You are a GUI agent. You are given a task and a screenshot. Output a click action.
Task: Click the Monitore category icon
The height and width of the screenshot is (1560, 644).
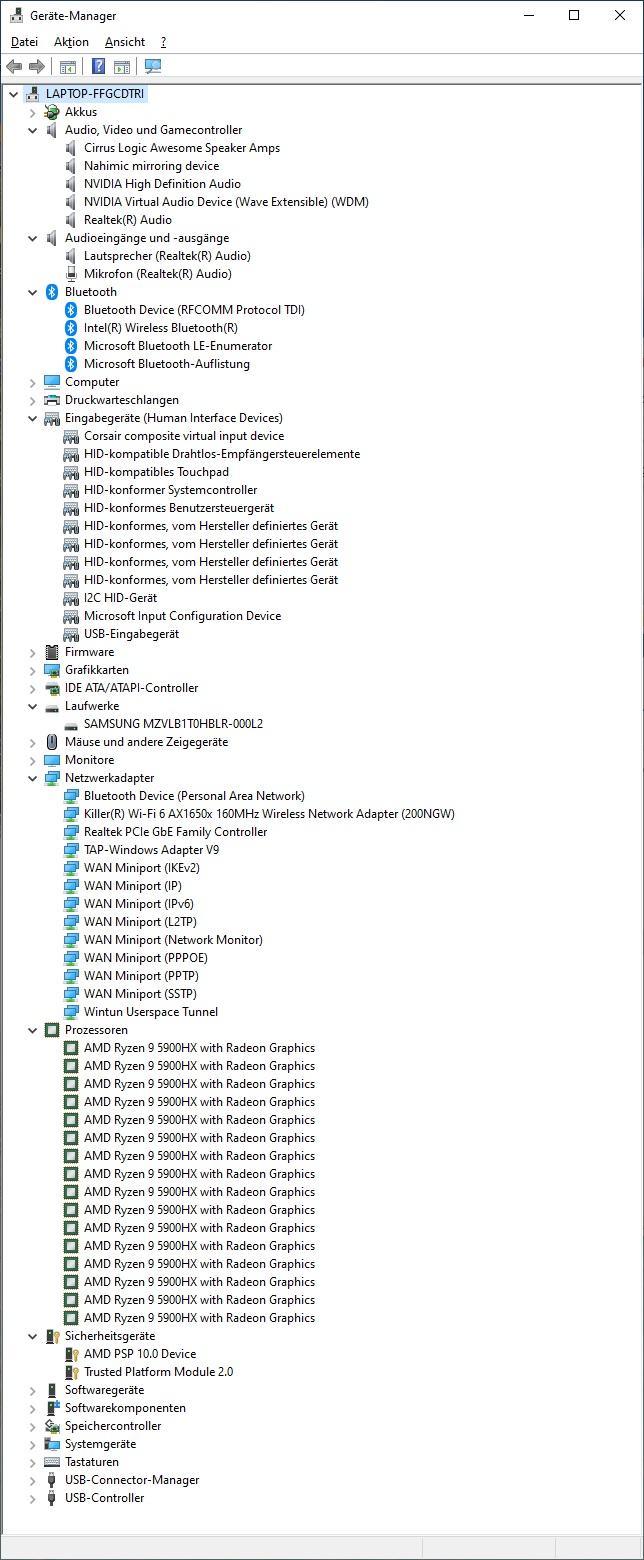[52, 760]
